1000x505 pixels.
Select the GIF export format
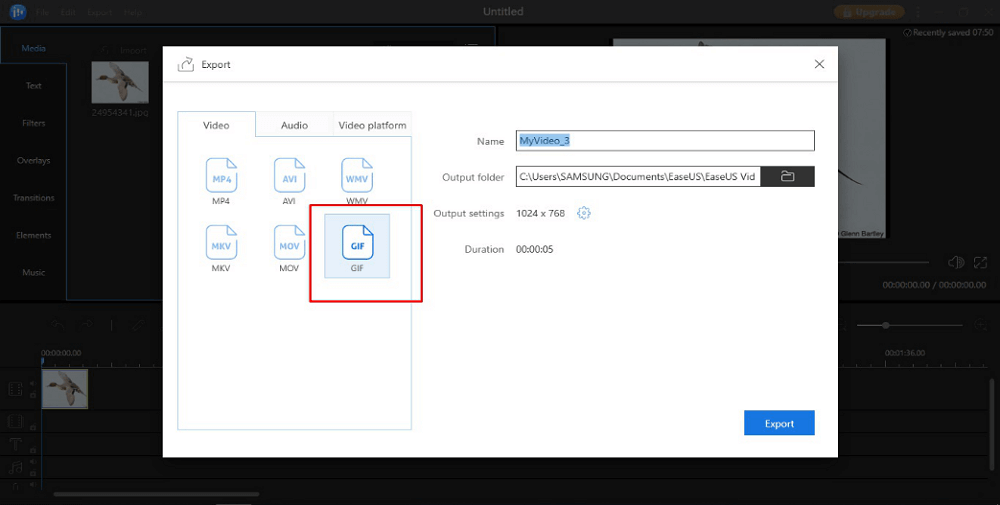click(x=357, y=244)
